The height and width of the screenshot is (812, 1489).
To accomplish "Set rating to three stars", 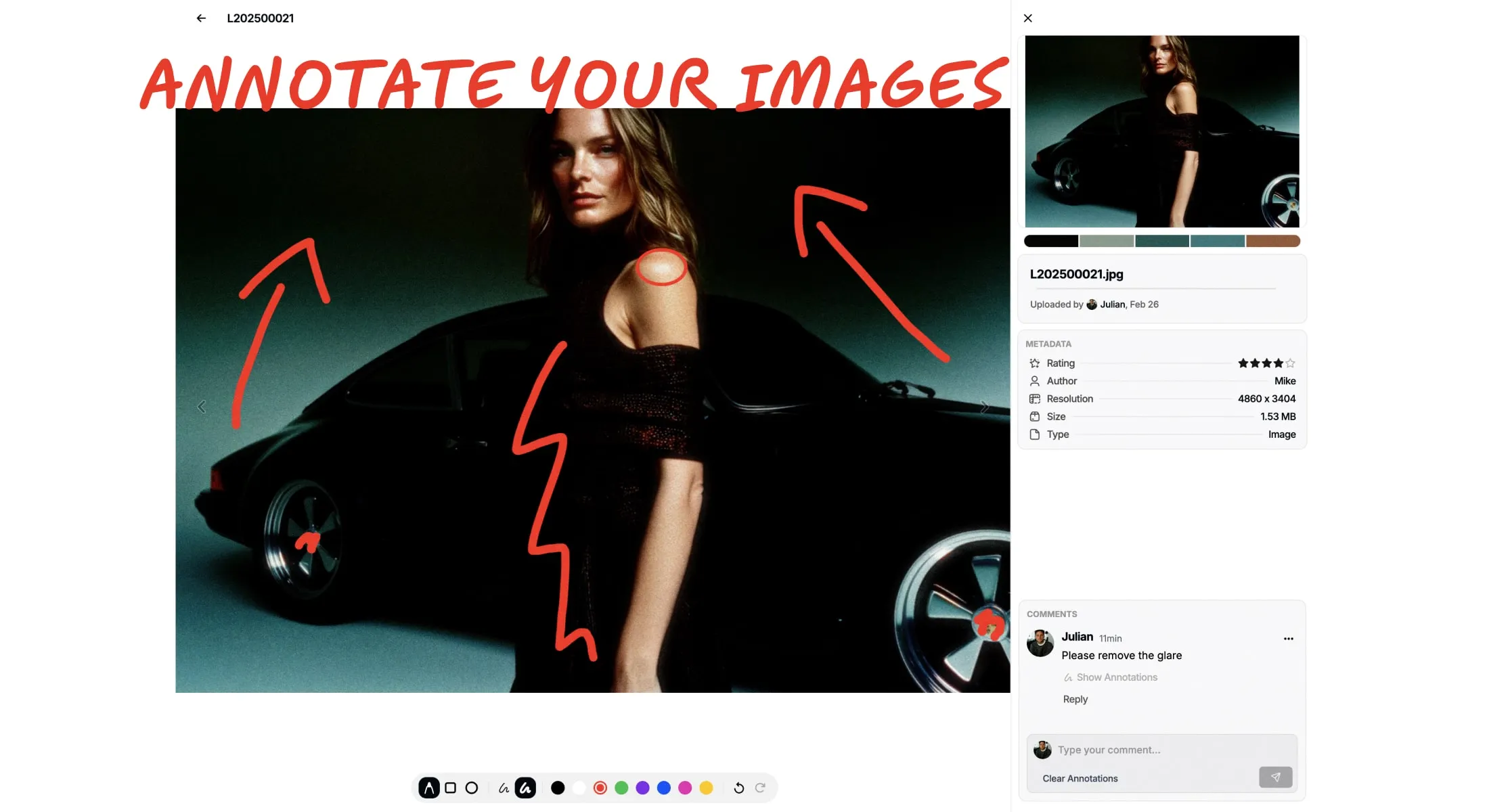I will pyautogui.click(x=1267, y=363).
